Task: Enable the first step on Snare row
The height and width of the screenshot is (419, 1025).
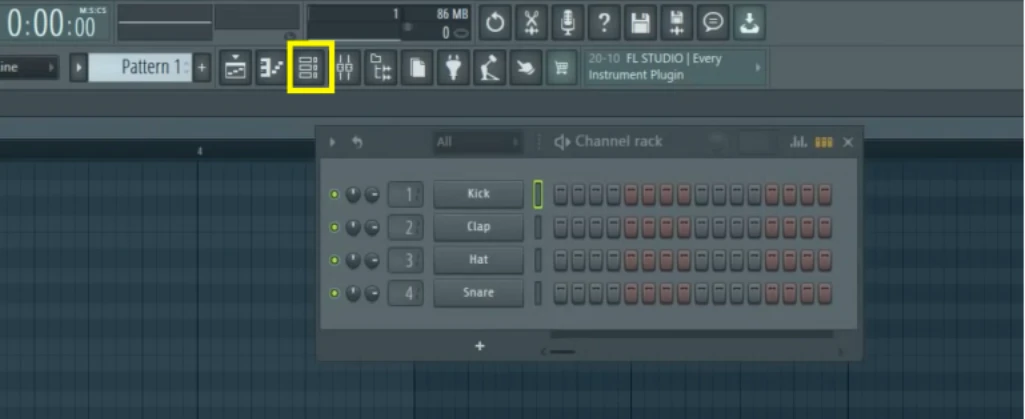Action: pyautogui.click(x=561, y=293)
